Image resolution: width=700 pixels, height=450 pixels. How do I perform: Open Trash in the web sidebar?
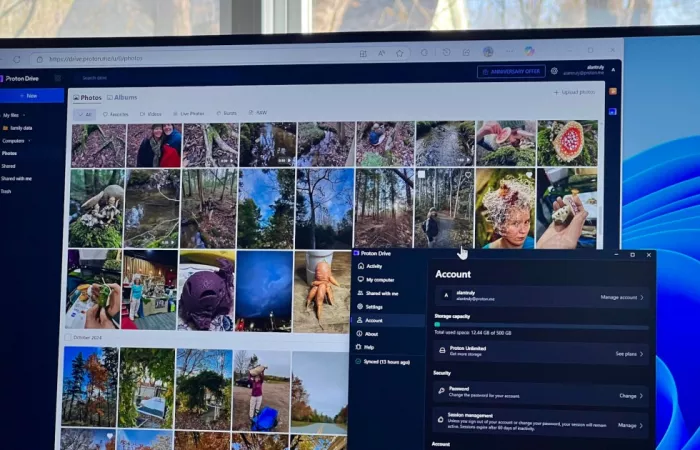[7, 191]
